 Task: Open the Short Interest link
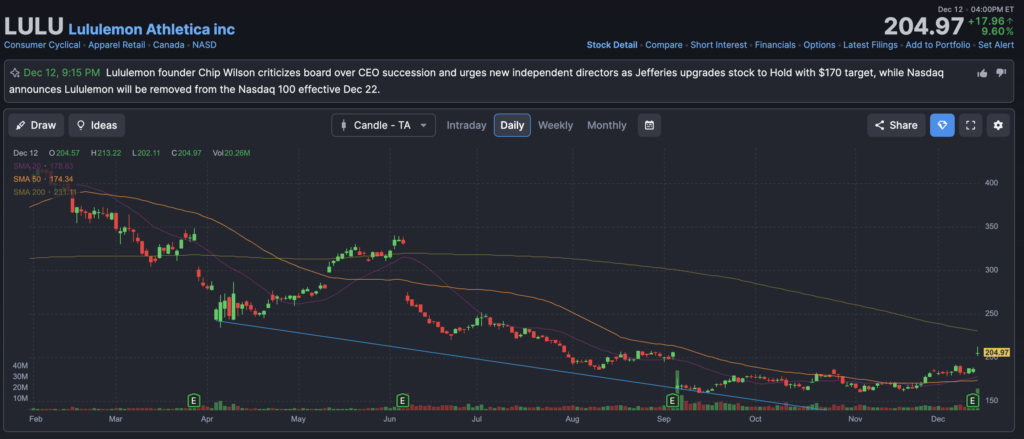tap(717, 45)
